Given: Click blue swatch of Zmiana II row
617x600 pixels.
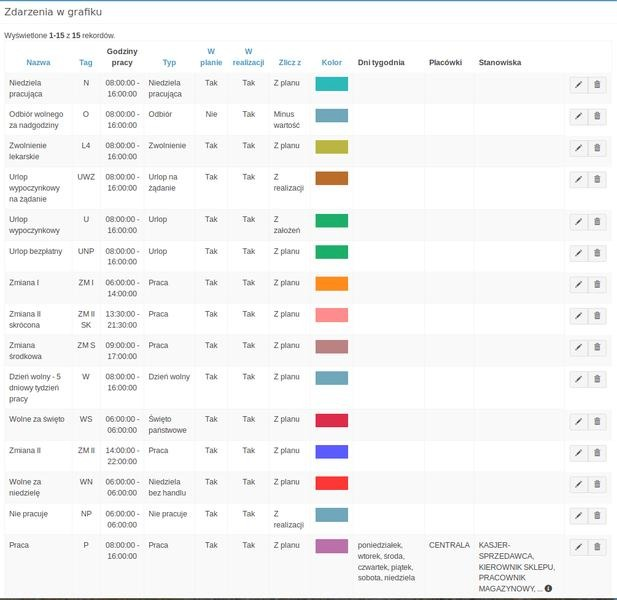Looking at the screenshot, I should click(332, 452).
